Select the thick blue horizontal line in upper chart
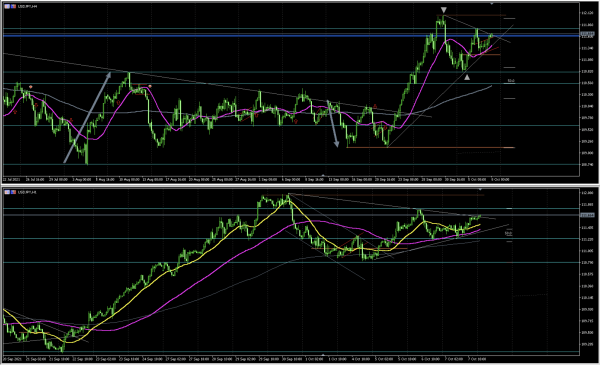 (291, 36)
